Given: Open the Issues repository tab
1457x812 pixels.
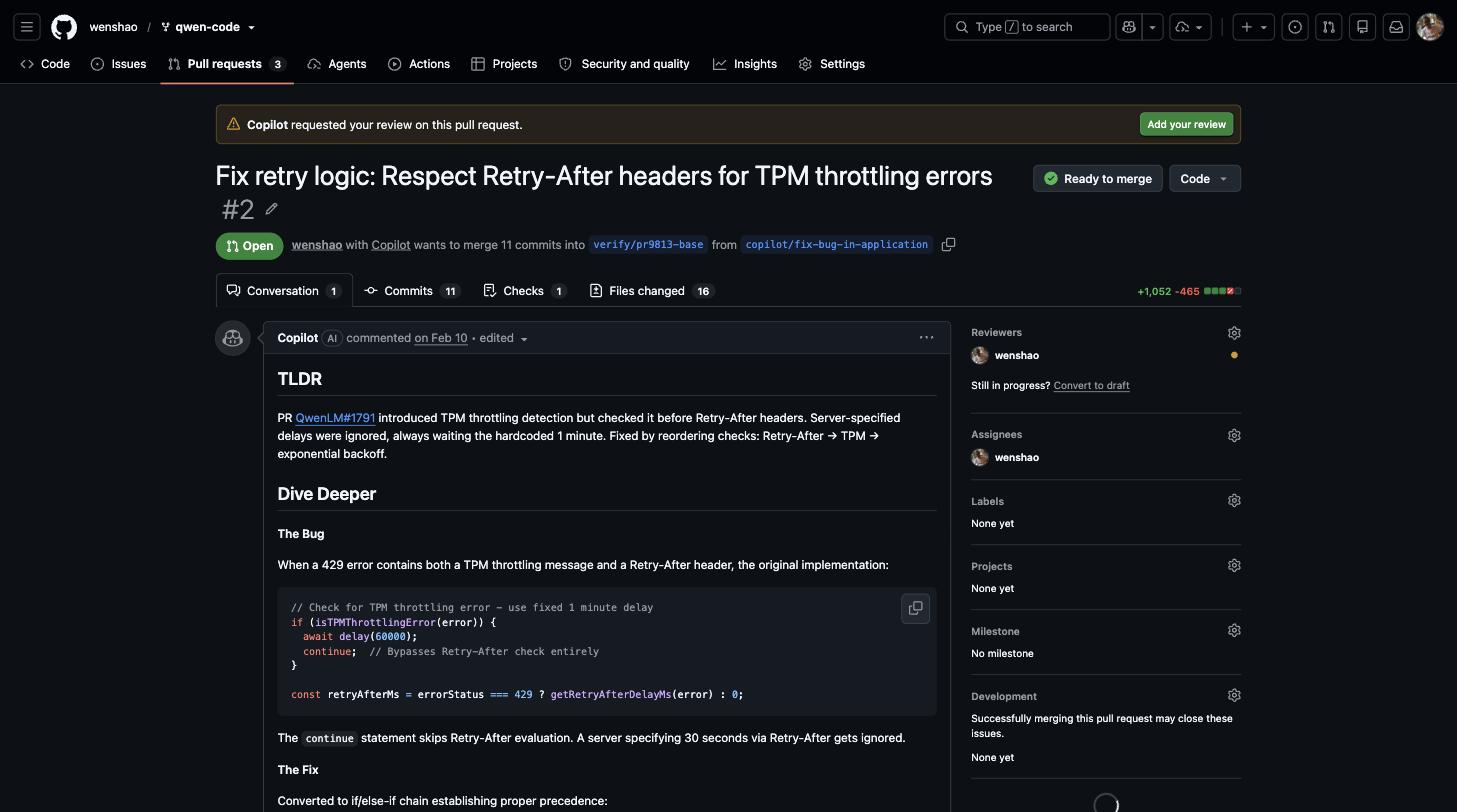Looking at the screenshot, I should point(119,64).
